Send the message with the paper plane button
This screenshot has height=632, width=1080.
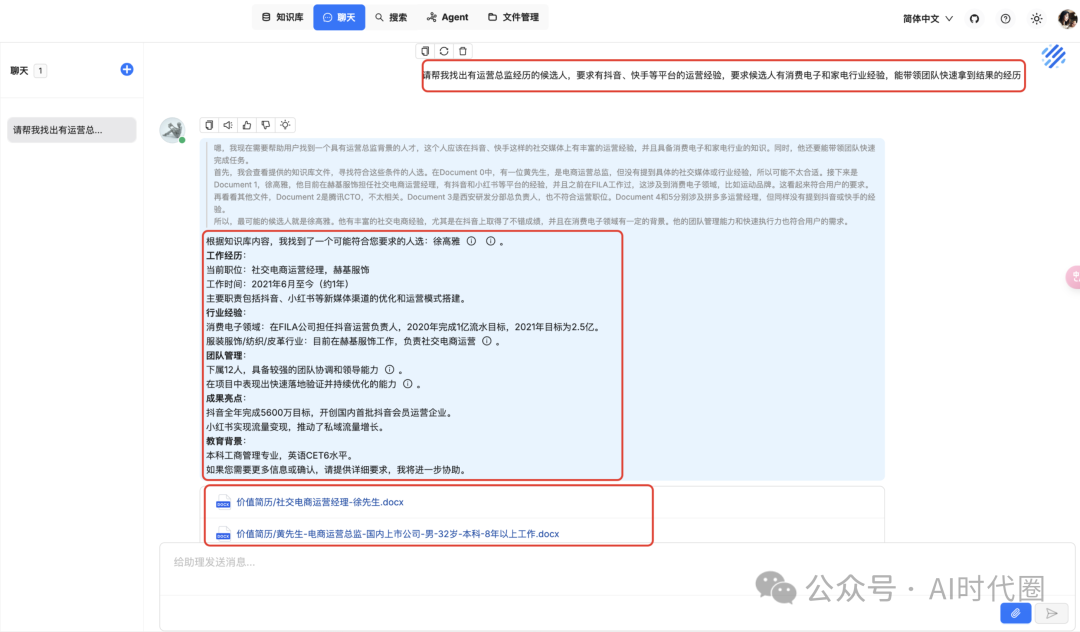pos(1052,613)
